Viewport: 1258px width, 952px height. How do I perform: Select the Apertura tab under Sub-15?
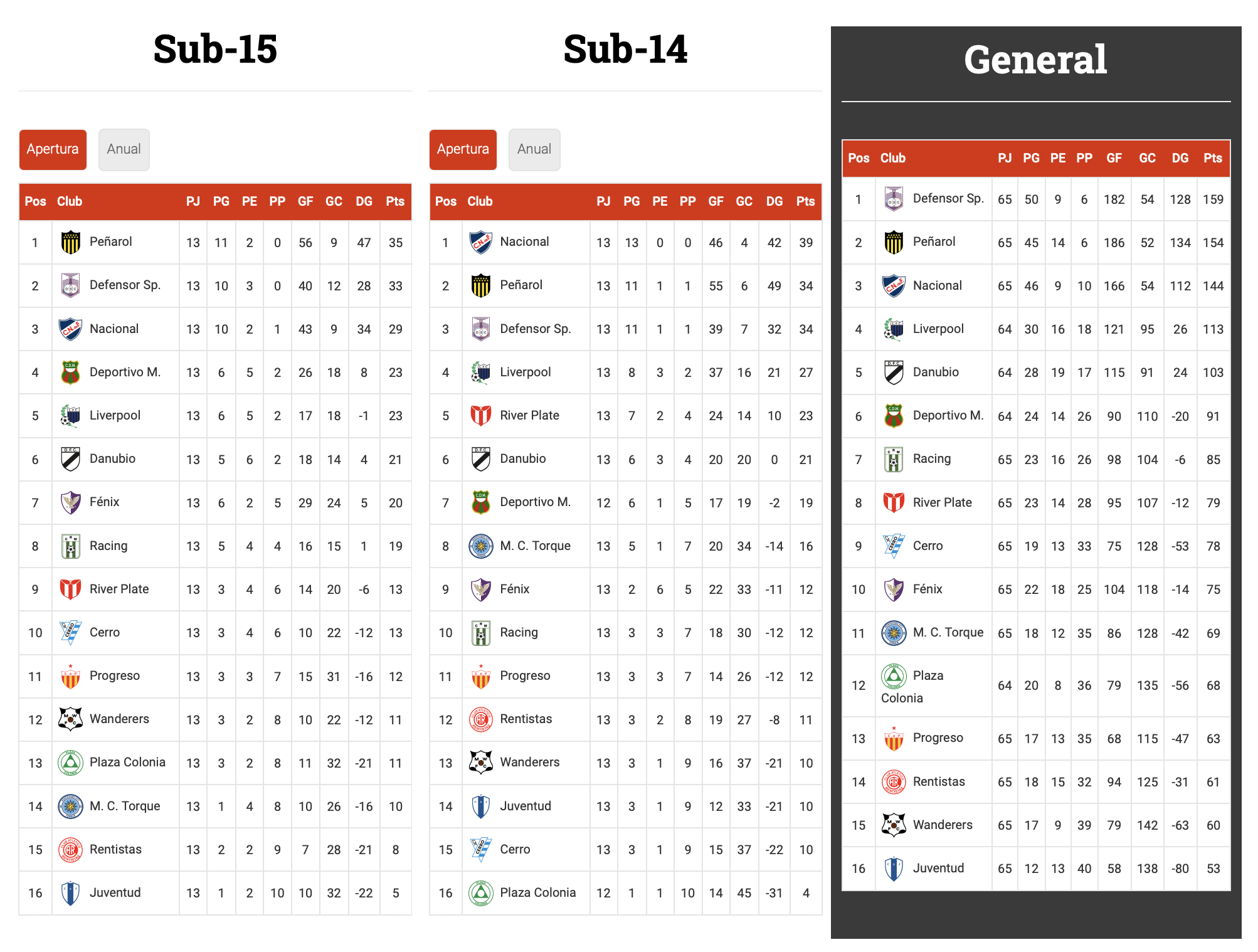click(x=53, y=149)
